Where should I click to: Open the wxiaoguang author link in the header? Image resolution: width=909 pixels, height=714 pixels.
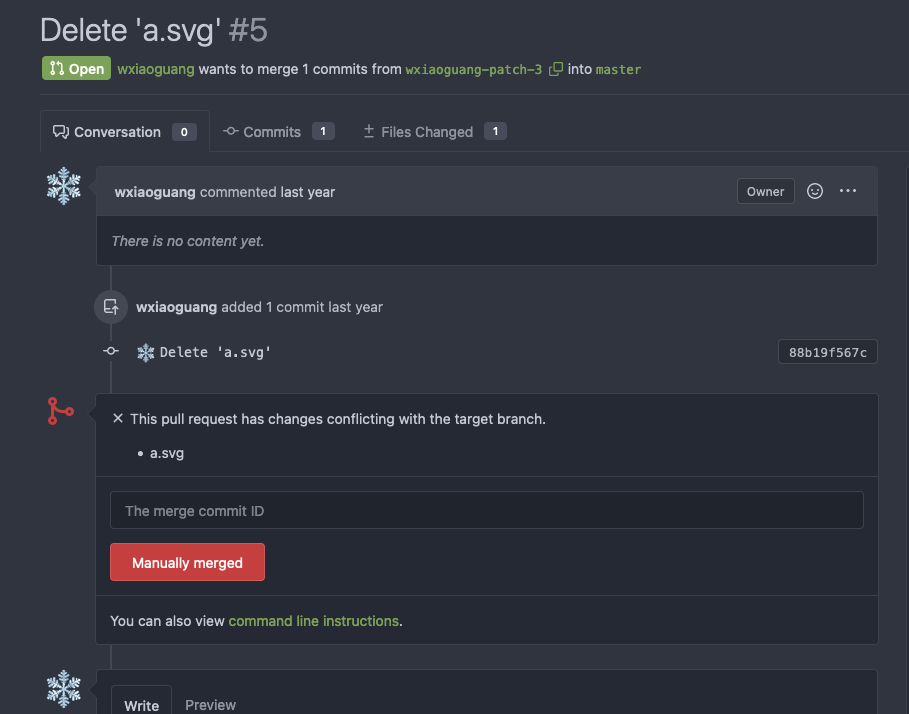point(155,69)
